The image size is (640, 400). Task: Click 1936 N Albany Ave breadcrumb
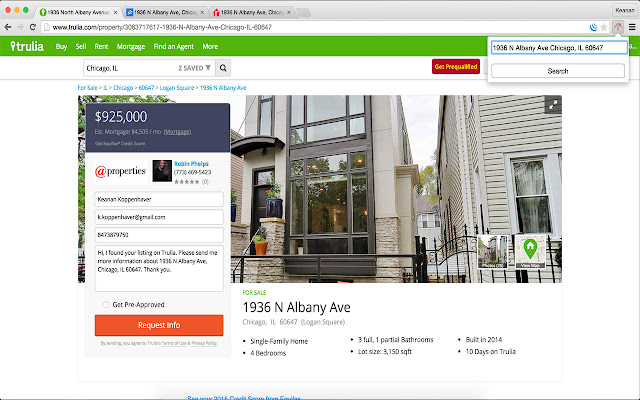223,88
